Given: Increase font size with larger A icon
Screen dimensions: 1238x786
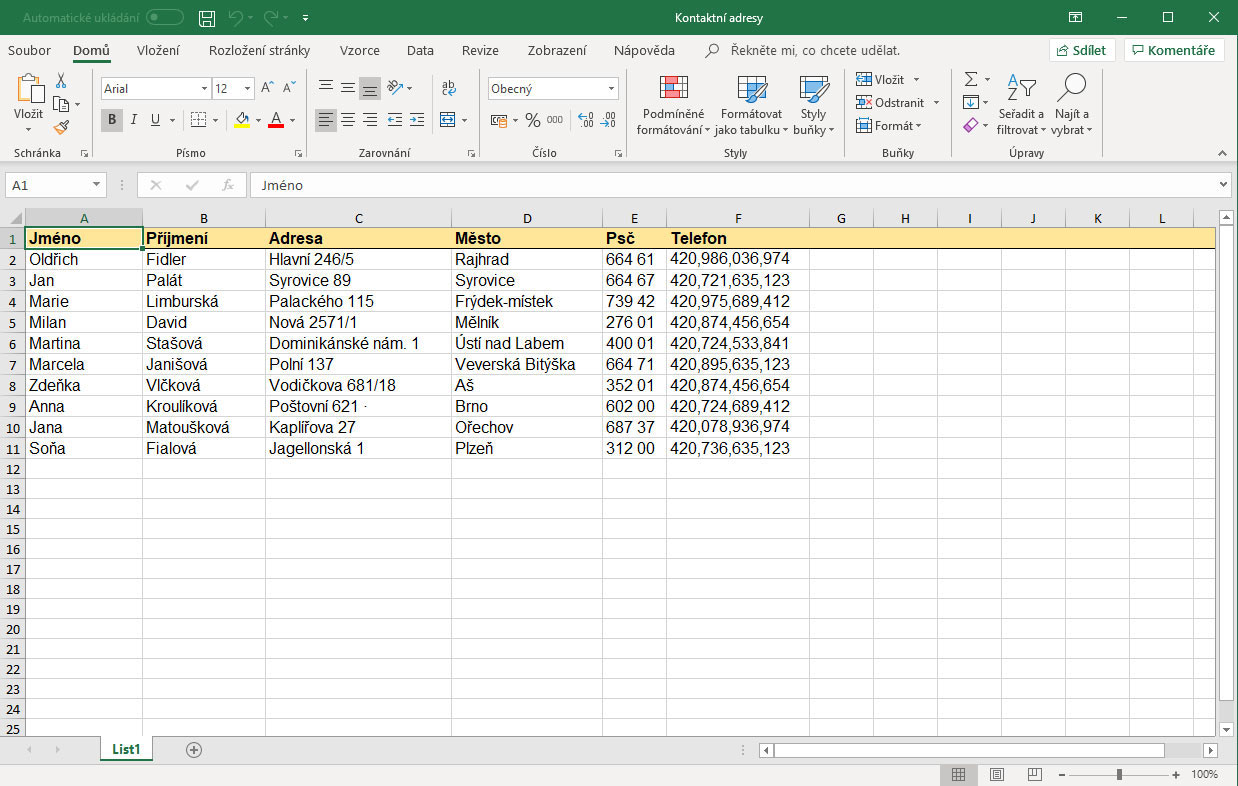Looking at the screenshot, I should 267,88.
